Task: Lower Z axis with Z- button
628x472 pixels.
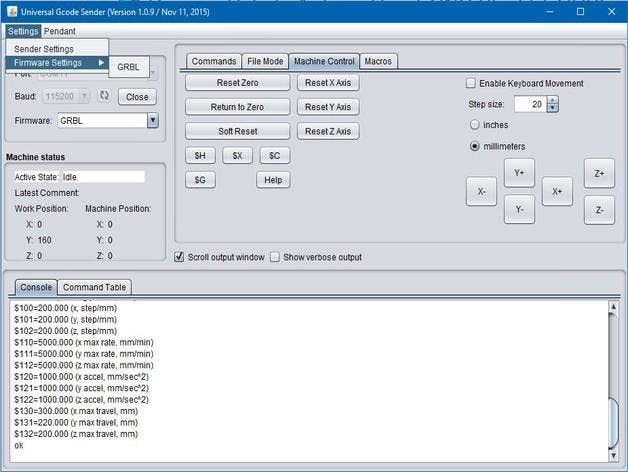Action: 599,210
